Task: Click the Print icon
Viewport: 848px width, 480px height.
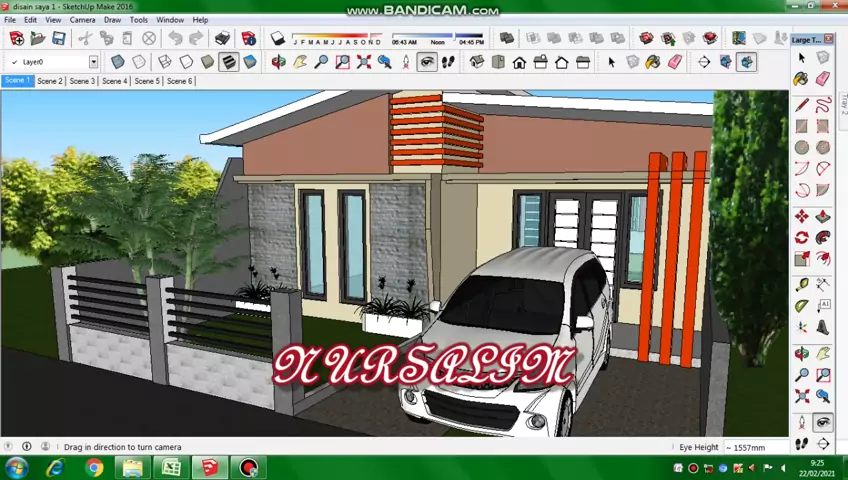Action: point(222,39)
